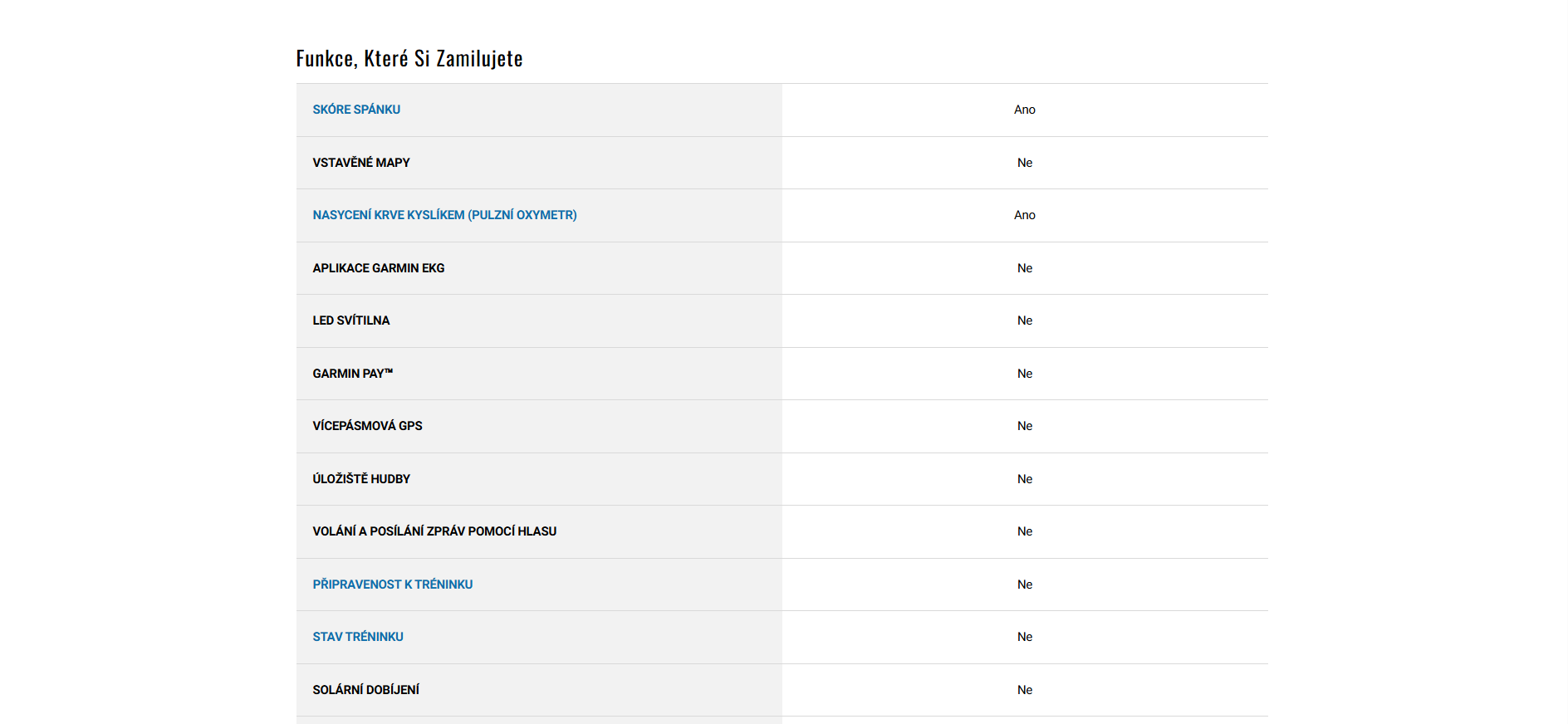Click the Vstavěné mapy row label
1568x724 pixels.
(361, 163)
